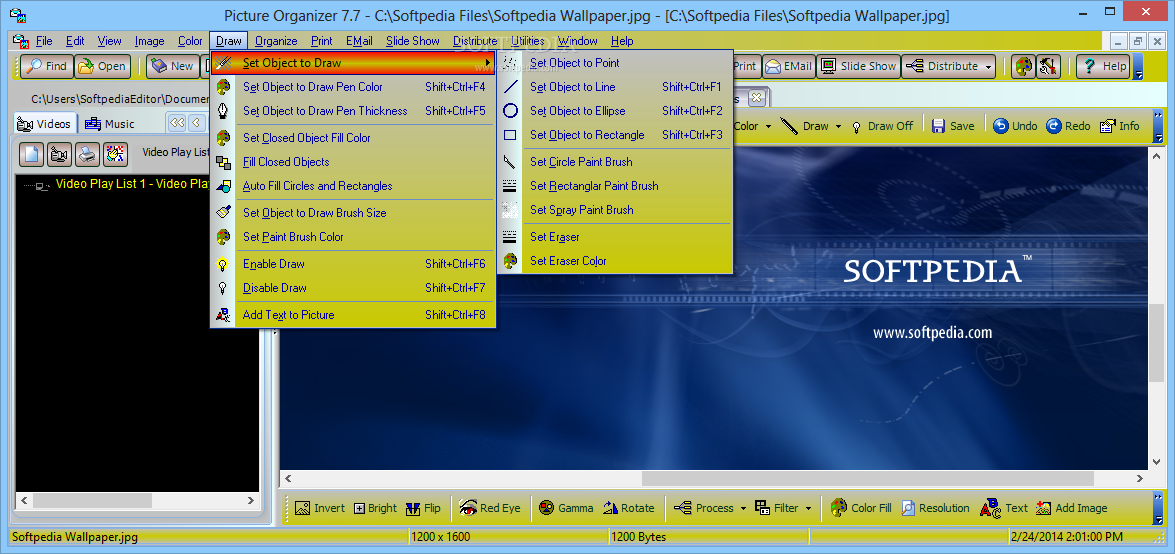Close the picture tab with its X button
1175x554 pixels.
pos(756,97)
